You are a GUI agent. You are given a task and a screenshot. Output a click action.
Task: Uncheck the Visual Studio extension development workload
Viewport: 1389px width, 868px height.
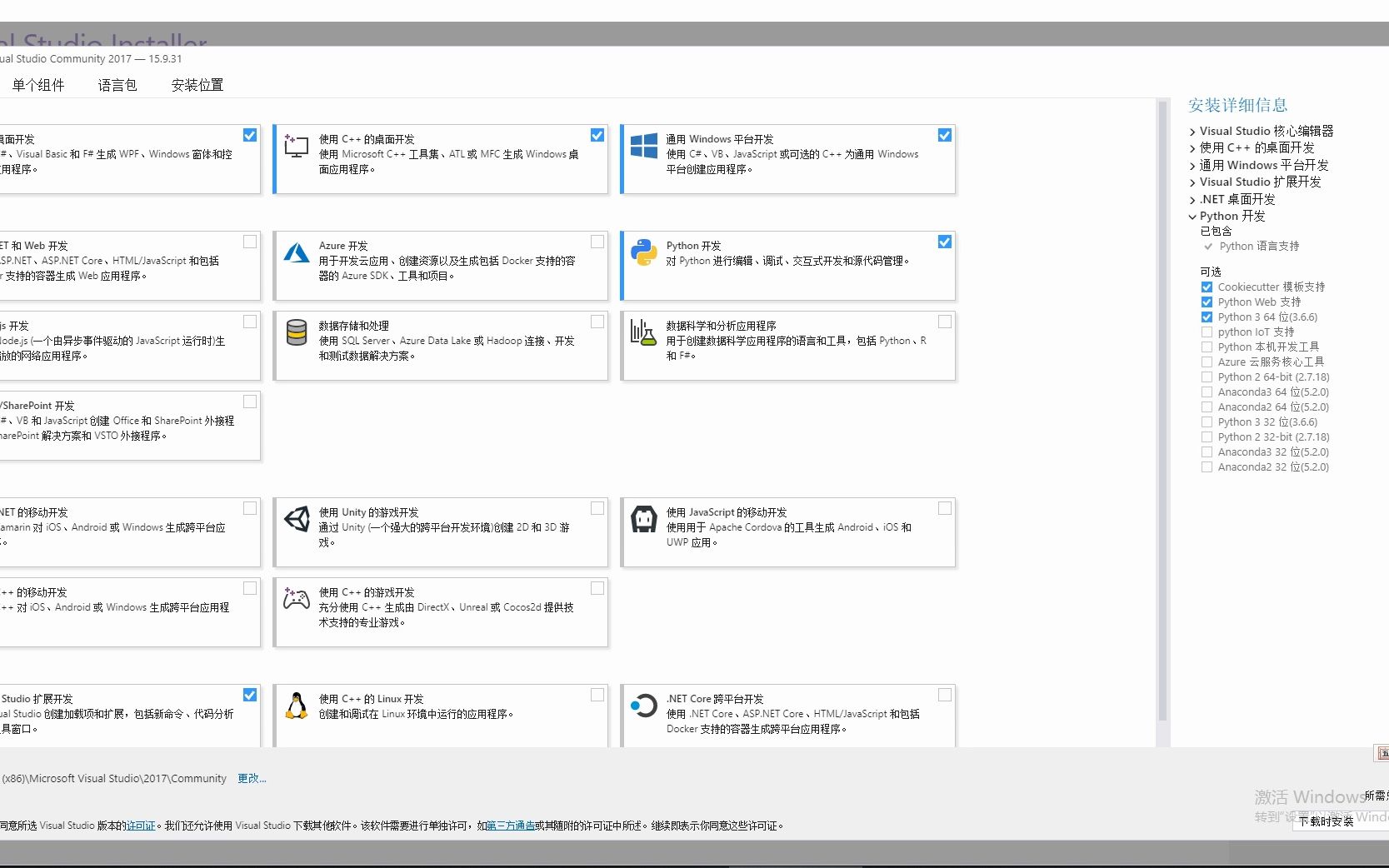pyautogui.click(x=250, y=695)
